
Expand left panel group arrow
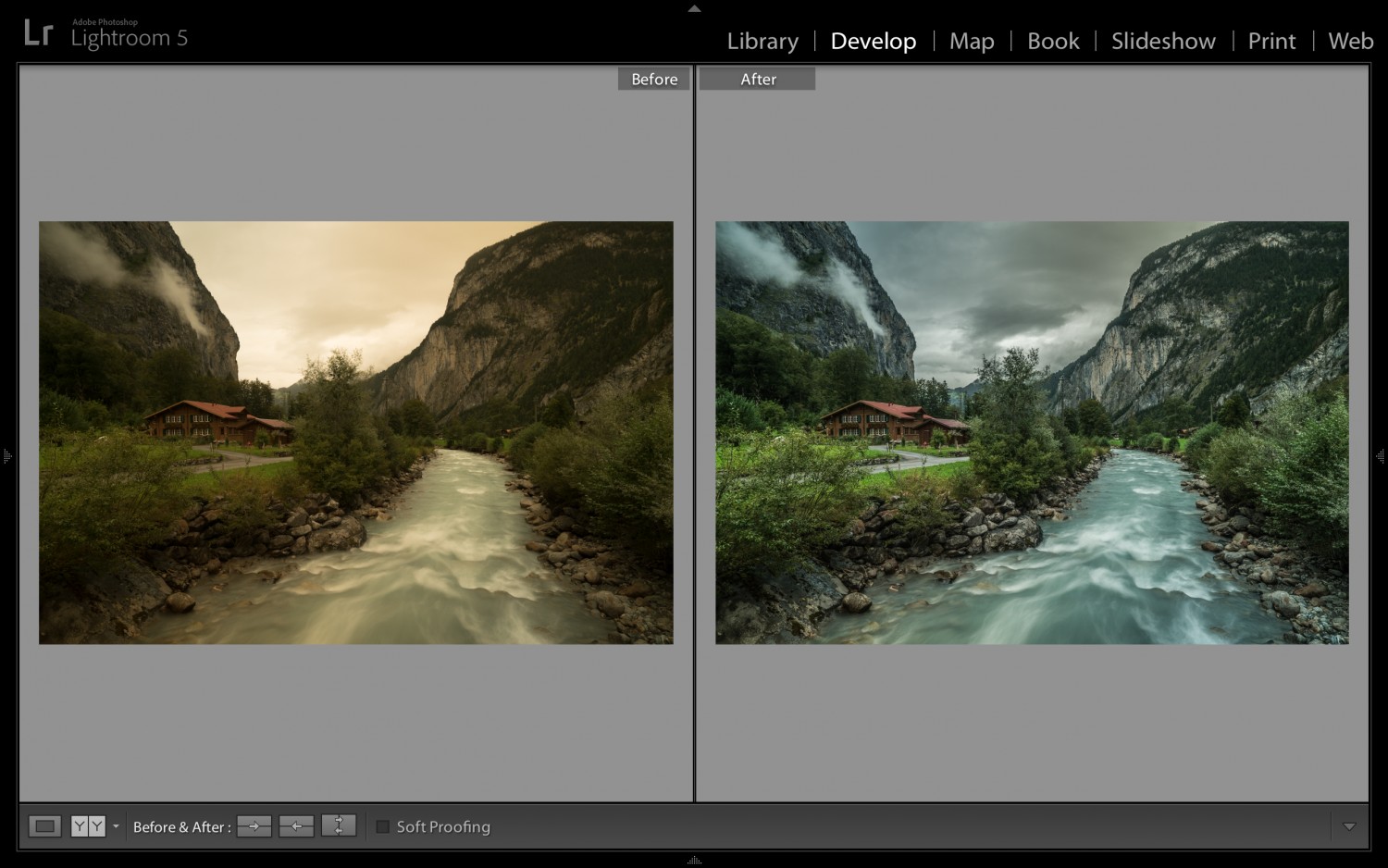point(7,456)
